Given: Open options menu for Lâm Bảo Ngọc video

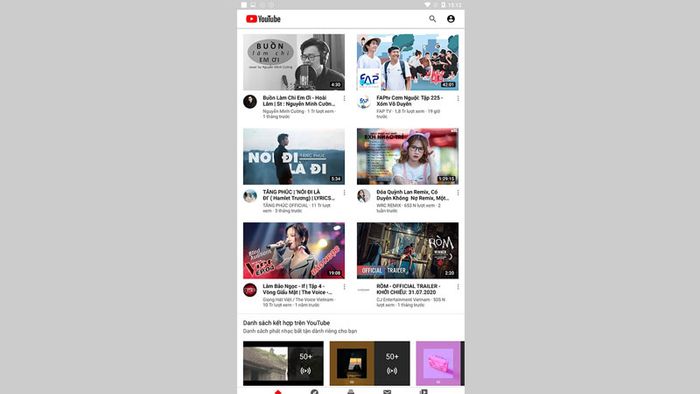Looking at the screenshot, I should click(x=344, y=287).
